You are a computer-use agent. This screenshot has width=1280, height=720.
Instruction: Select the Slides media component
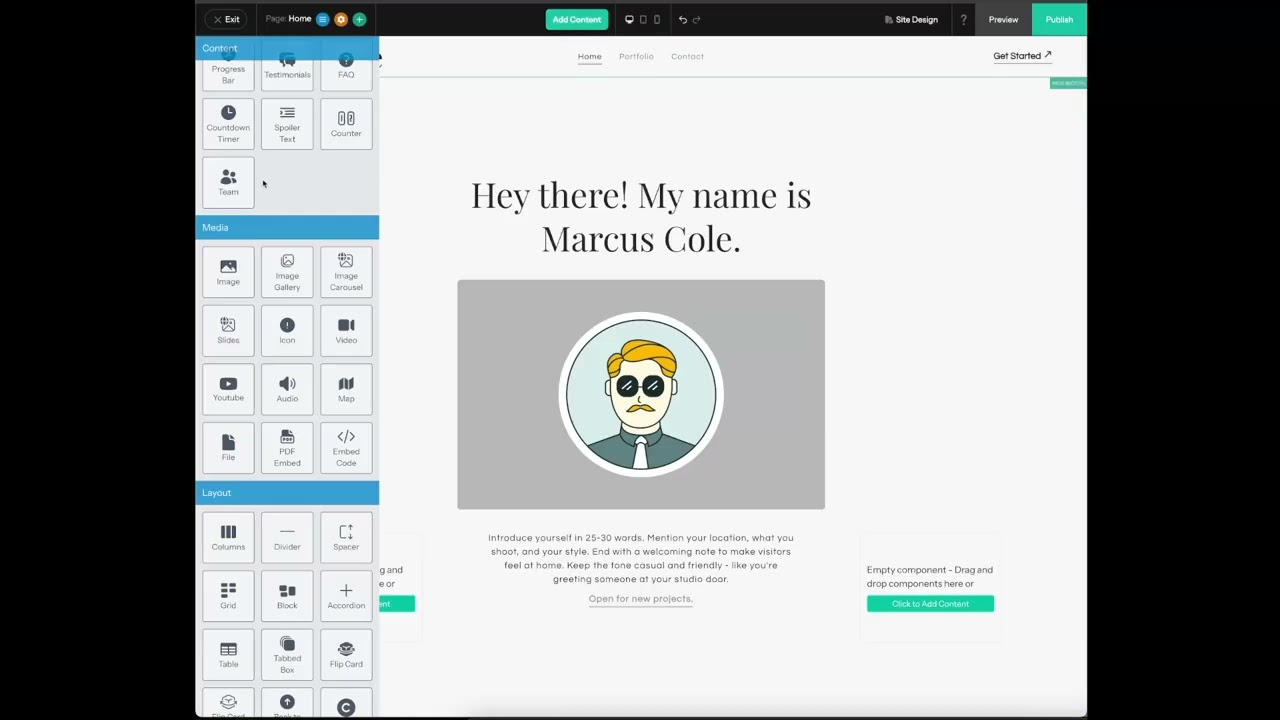tap(228, 331)
